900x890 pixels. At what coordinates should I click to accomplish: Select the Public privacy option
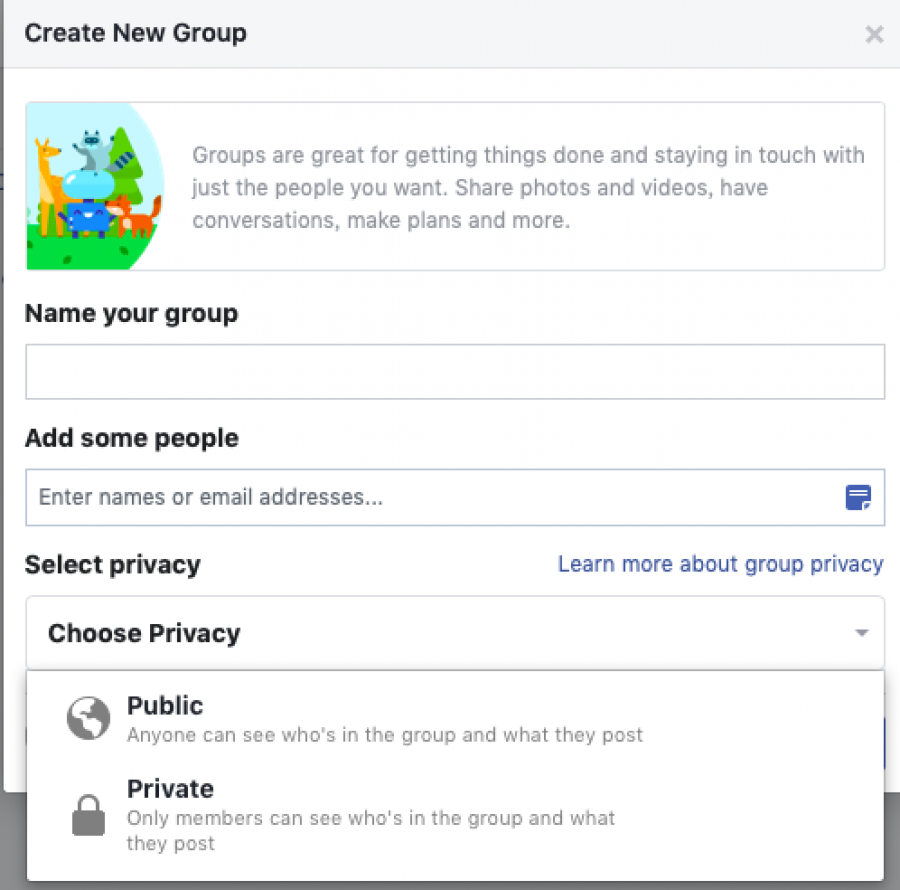(x=455, y=718)
